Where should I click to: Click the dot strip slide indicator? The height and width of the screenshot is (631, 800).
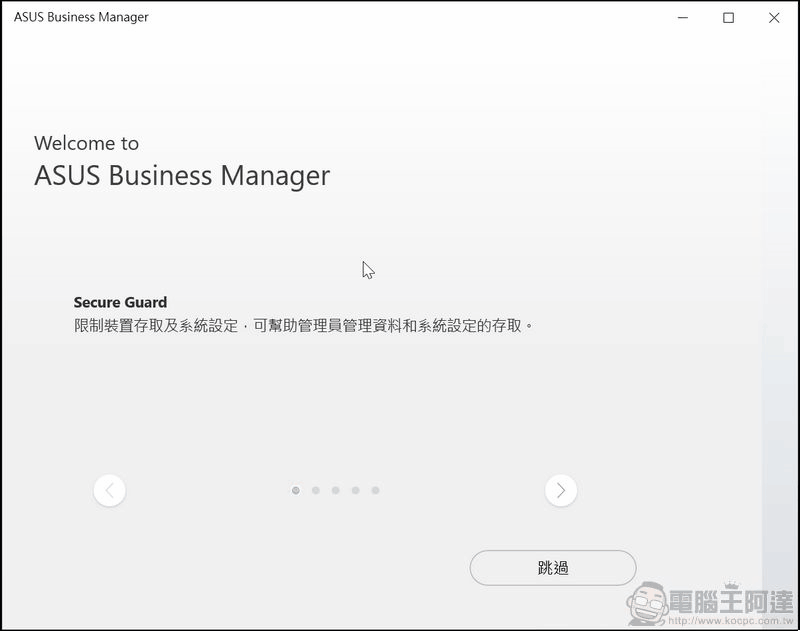pyautogui.click(x=335, y=490)
